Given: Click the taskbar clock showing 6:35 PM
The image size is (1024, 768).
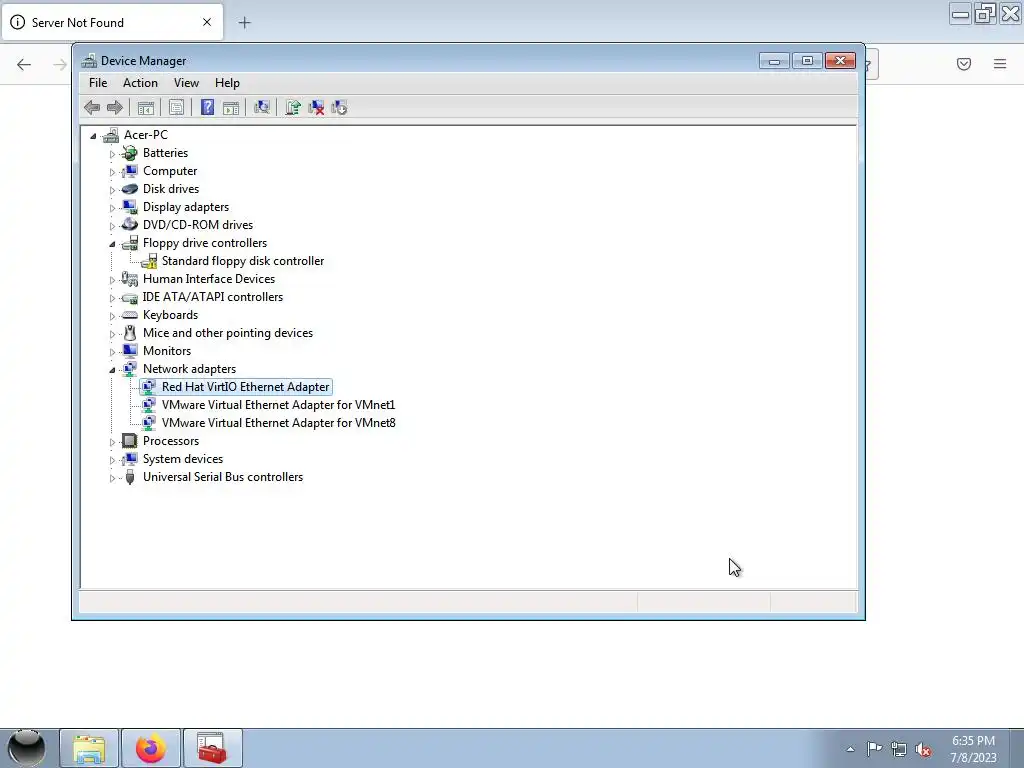Looking at the screenshot, I should coord(973,749).
